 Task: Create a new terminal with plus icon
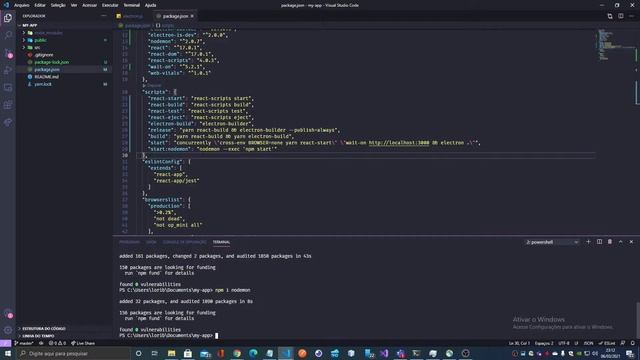(x=588, y=242)
